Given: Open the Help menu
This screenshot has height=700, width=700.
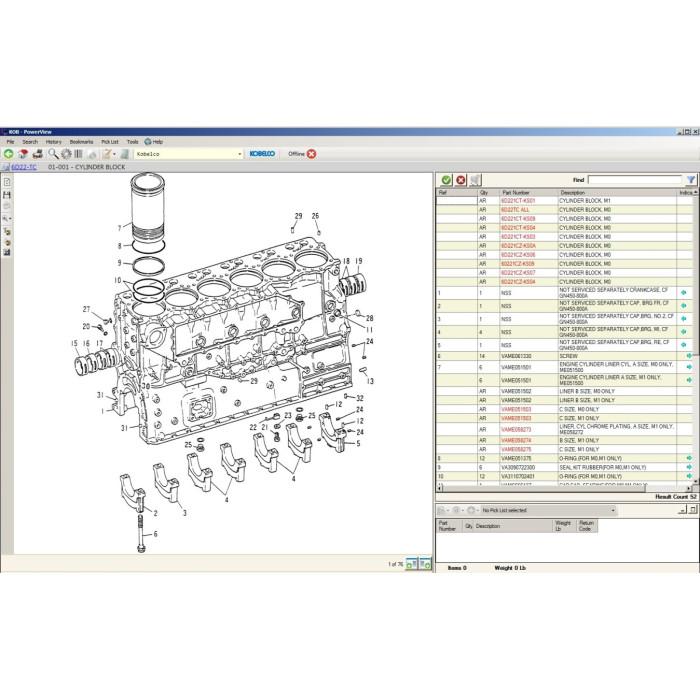Looking at the screenshot, I should click(x=154, y=142).
